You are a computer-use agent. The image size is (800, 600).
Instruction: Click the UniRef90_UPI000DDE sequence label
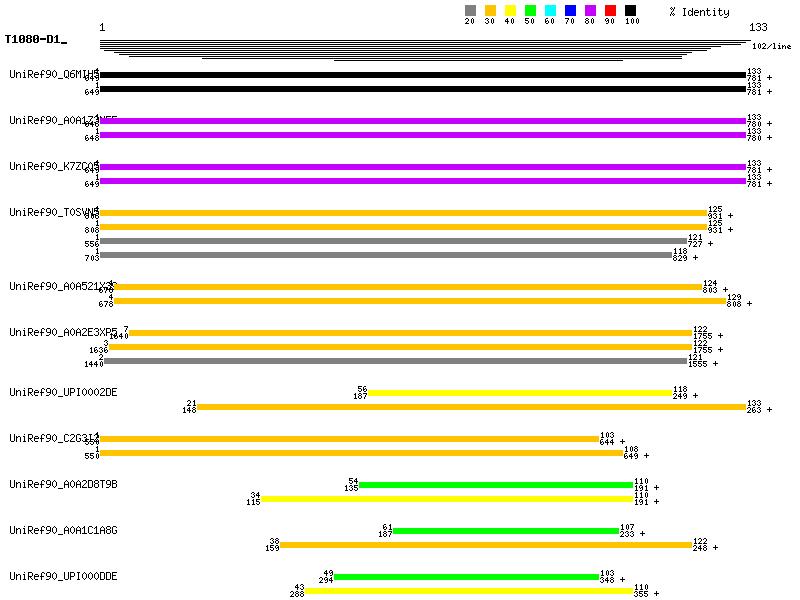[x=63, y=576]
